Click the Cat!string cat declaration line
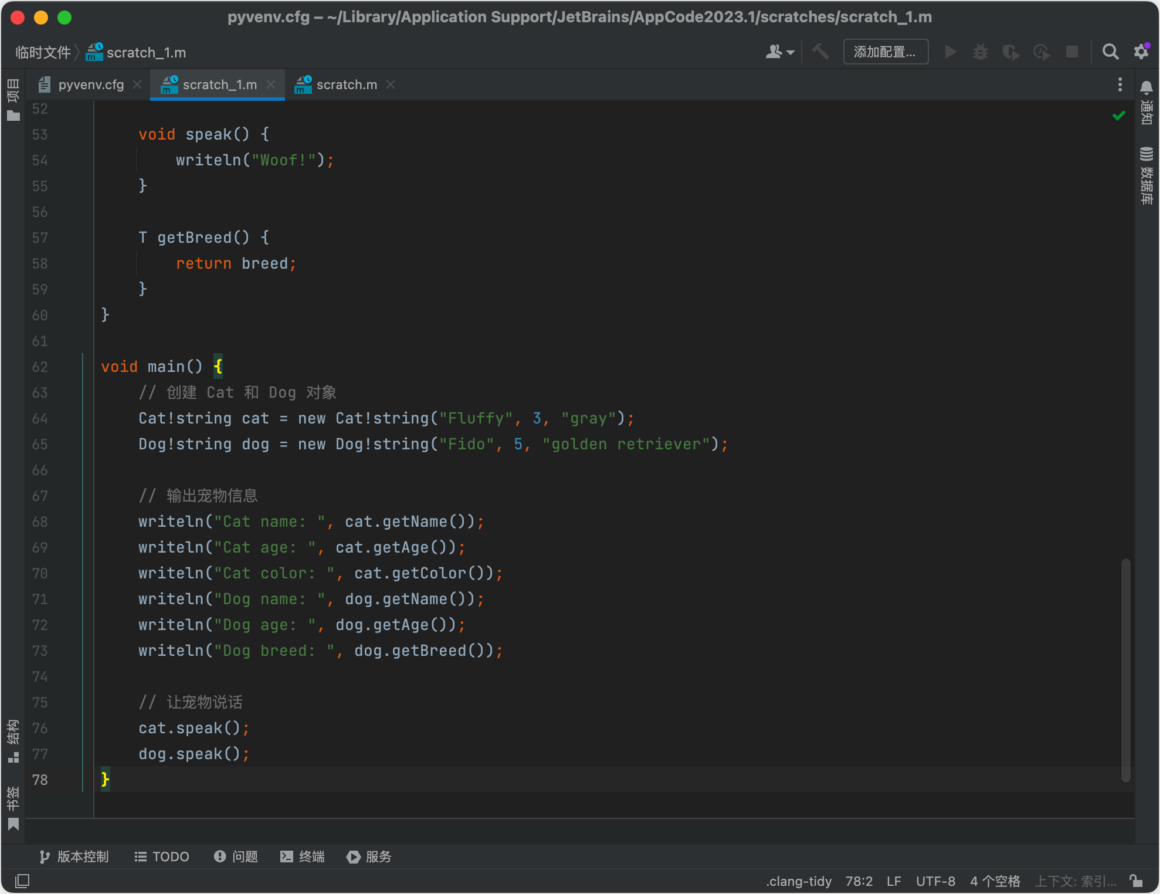This screenshot has width=1160, height=894. pos(386,418)
